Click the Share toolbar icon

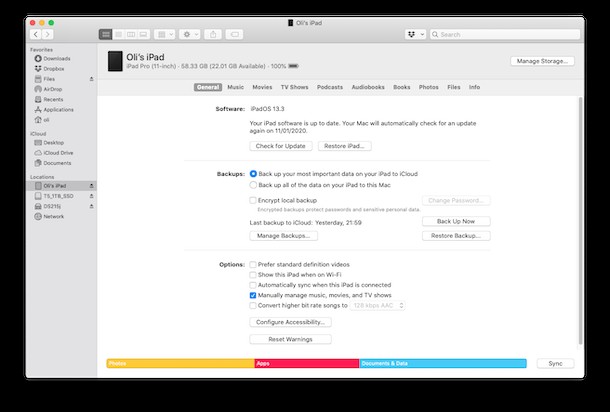click(x=213, y=35)
